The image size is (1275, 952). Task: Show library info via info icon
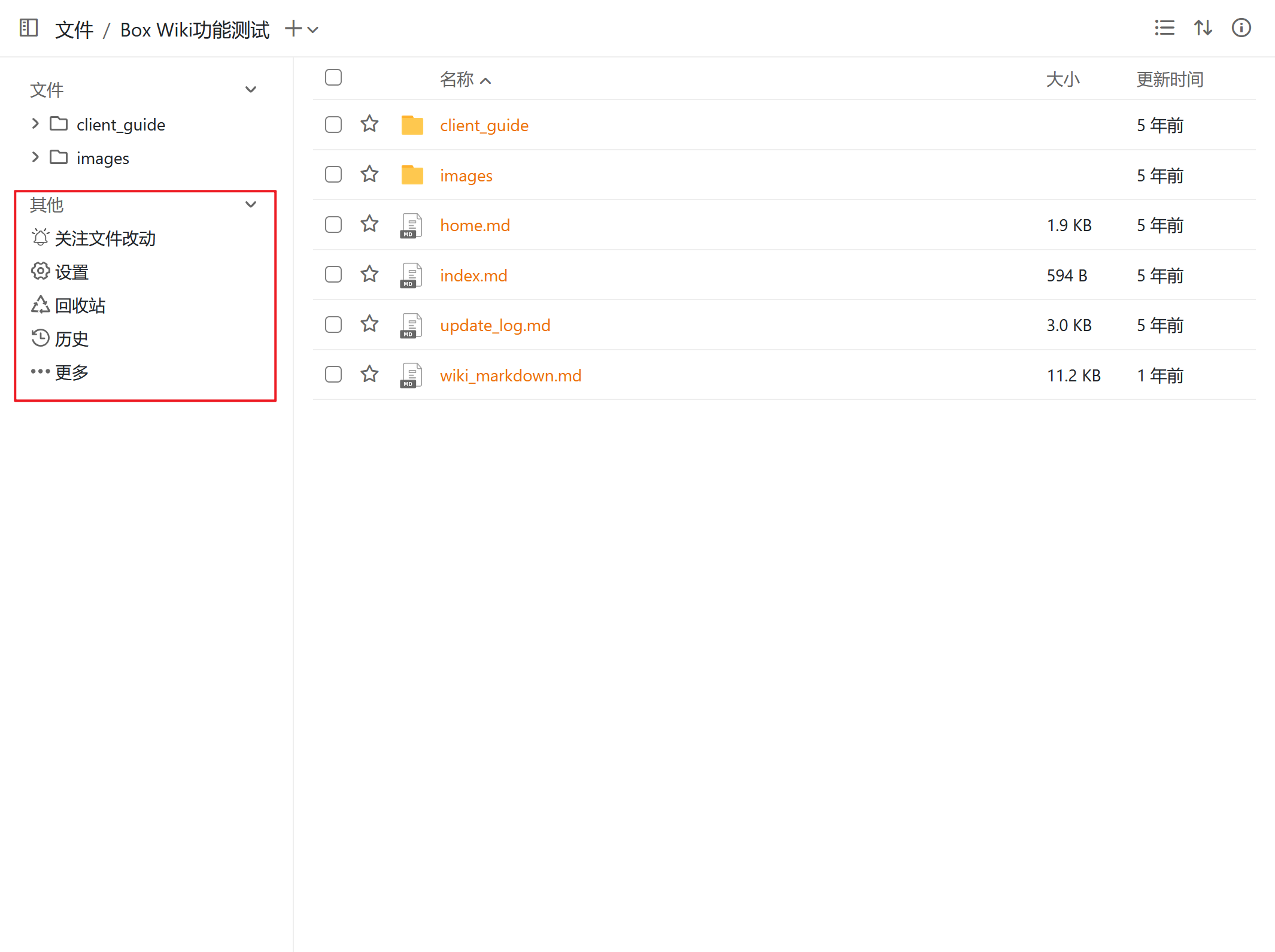click(x=1241, y=28)
